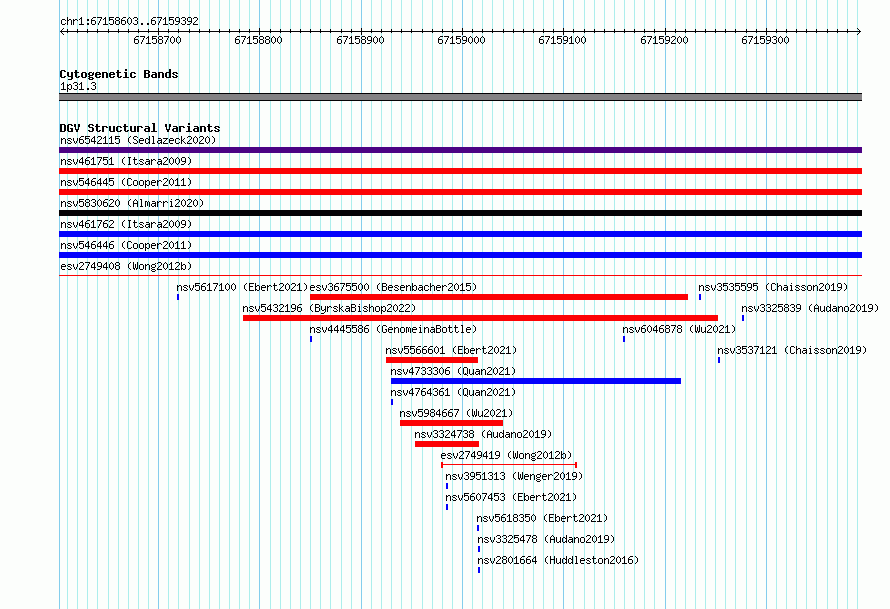Image resolution: width=890 pixels, height=609 pixels.
Task: Click the DGV Structural Variants track title
Action: pos(140,128)
